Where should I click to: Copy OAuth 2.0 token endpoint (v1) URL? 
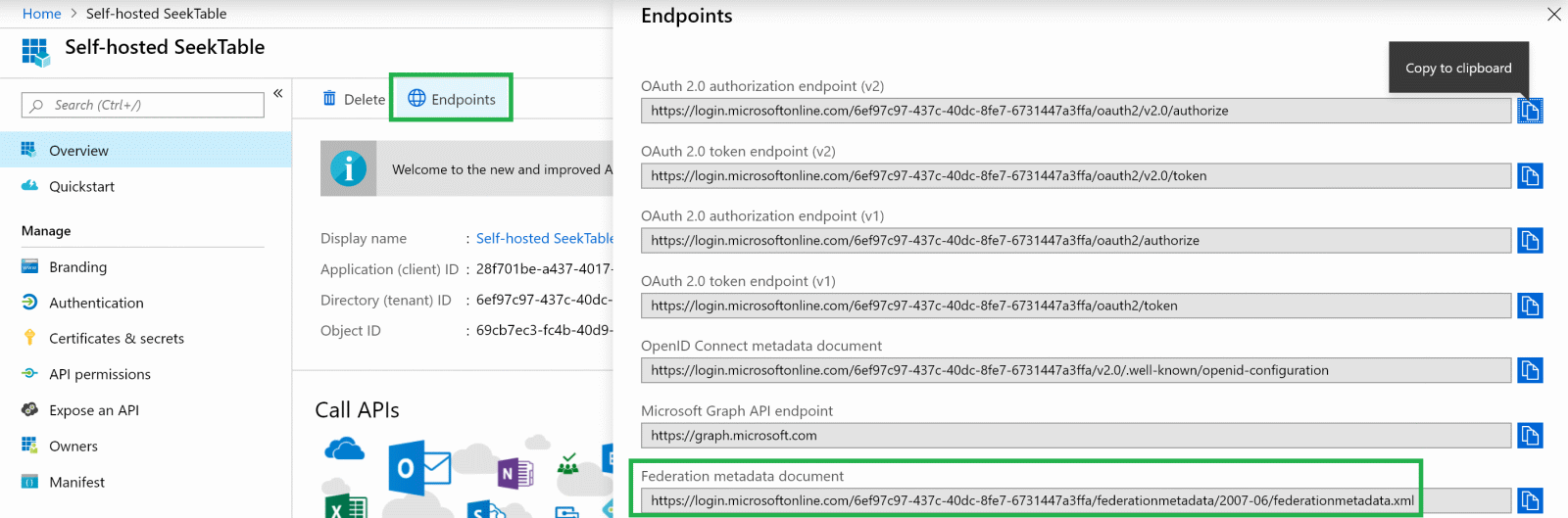click(1530, 306)
